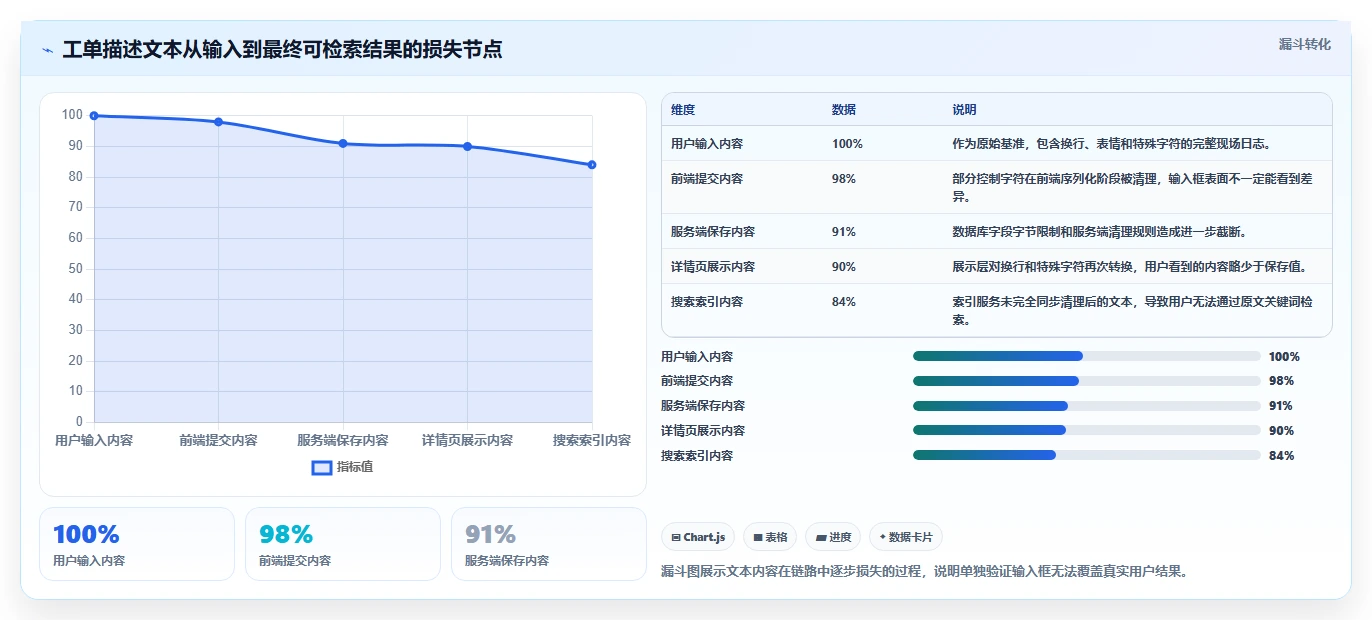Image resolution: width=1372 pixels, height=620 pixels.
Task: Open the 100% 用户输入内容 stat card
Action: (x=137, y=544)
